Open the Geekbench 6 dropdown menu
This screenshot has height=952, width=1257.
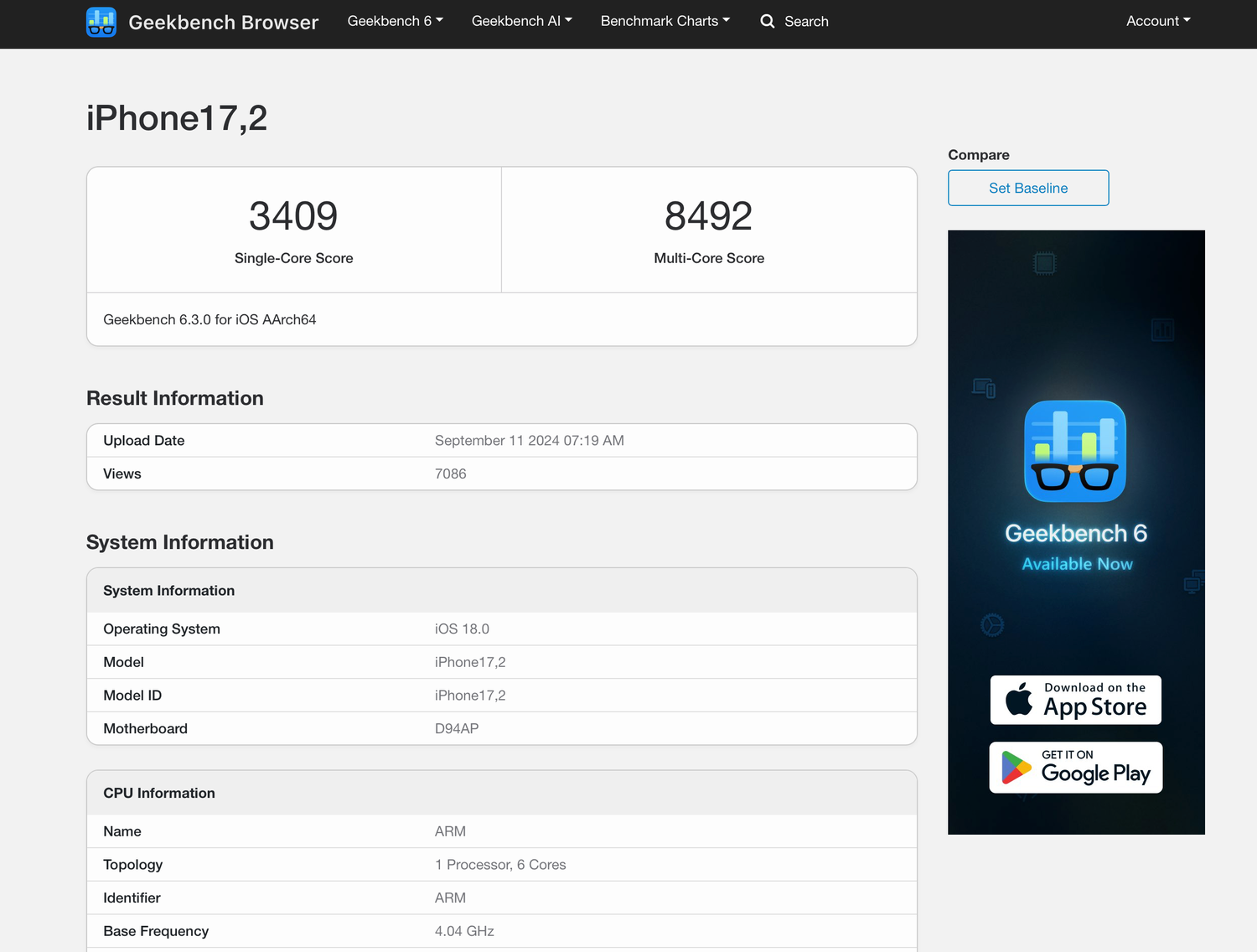[x=396, y=21]
